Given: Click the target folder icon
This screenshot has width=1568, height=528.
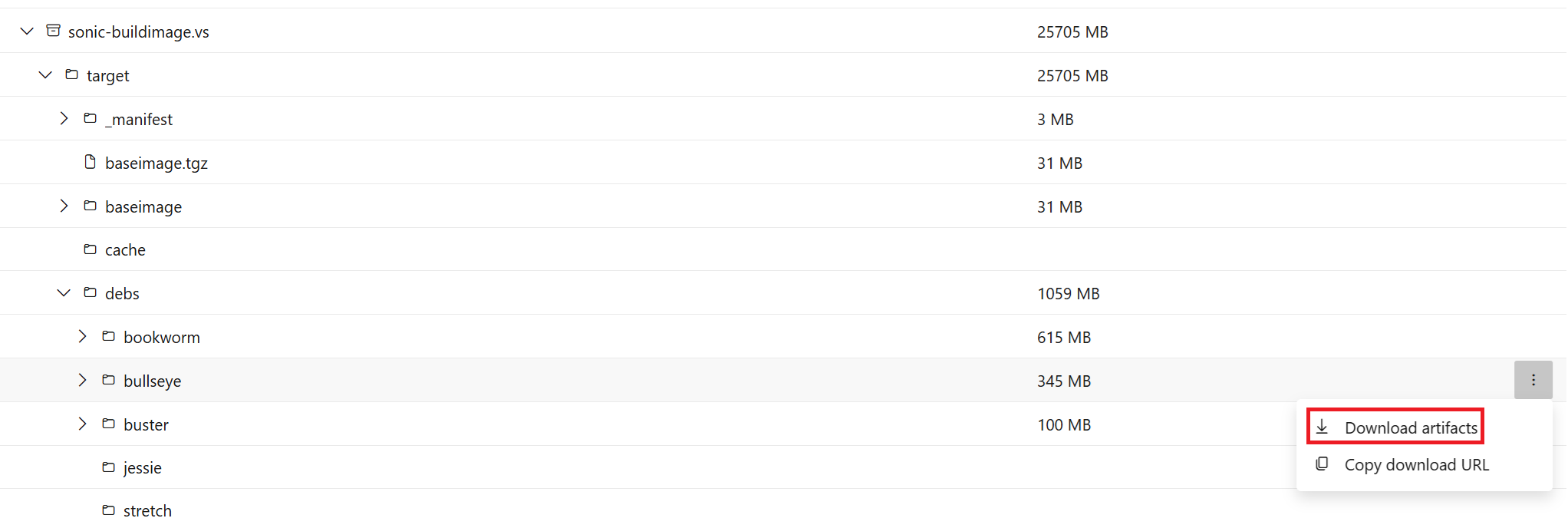Looking at the screenshot, I should (71, 74).
